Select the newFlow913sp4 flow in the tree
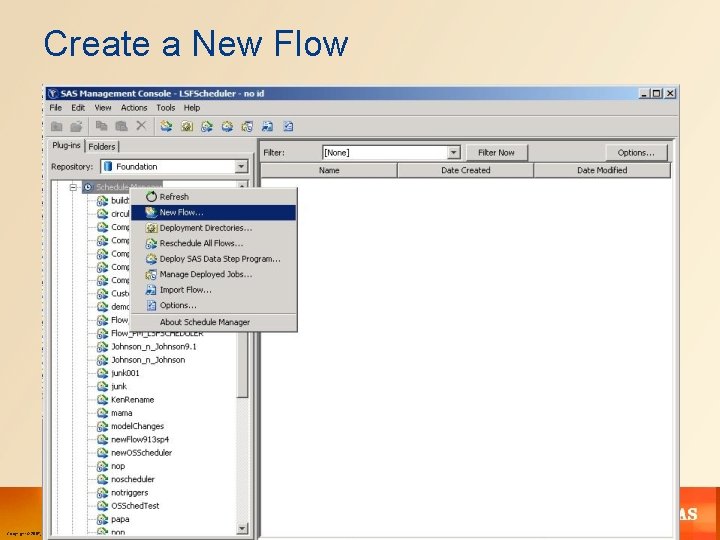Screen dimensions: 720x540 click(x=140, y=439)
